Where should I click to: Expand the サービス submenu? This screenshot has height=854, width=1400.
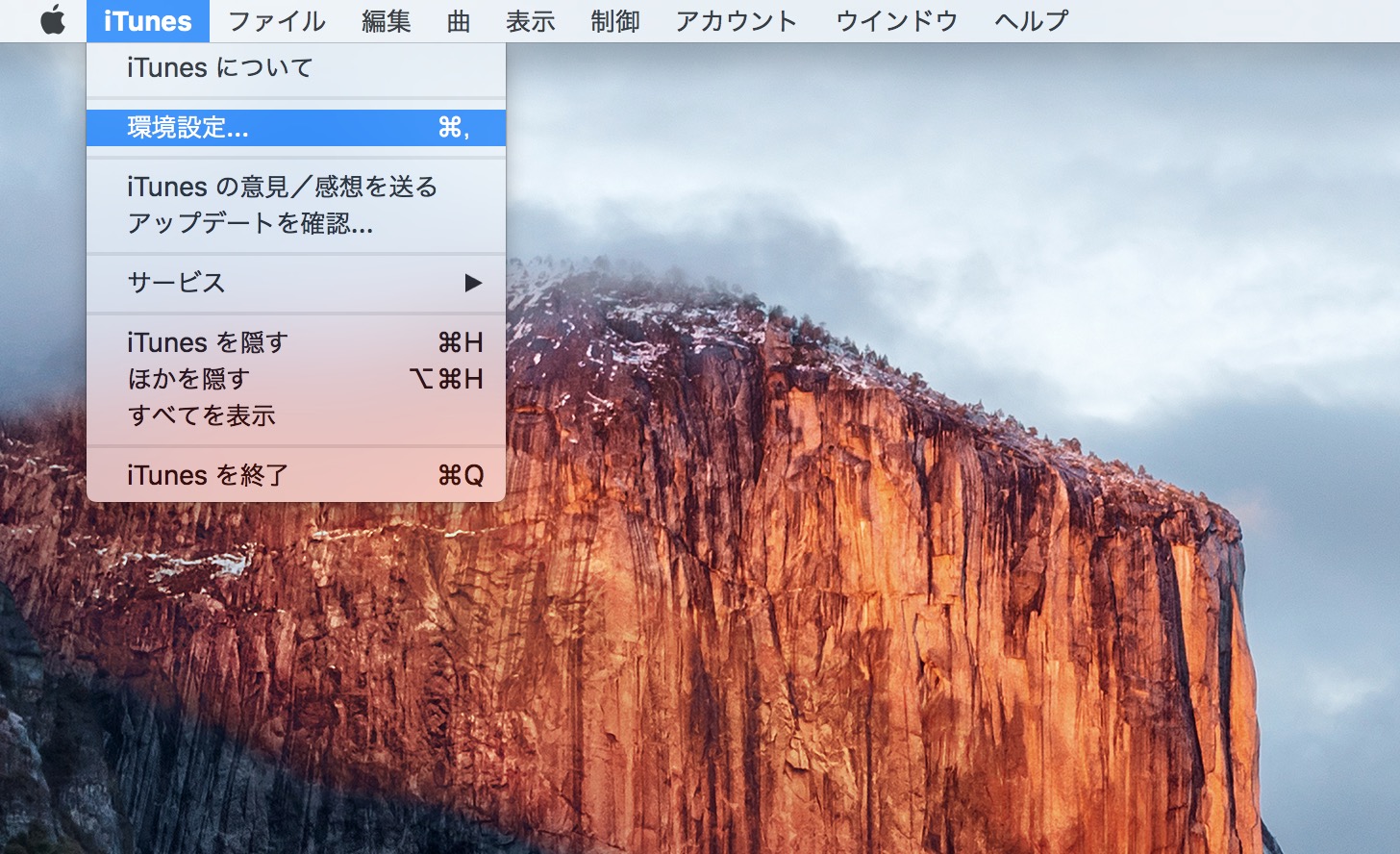[x=296, y=283]
